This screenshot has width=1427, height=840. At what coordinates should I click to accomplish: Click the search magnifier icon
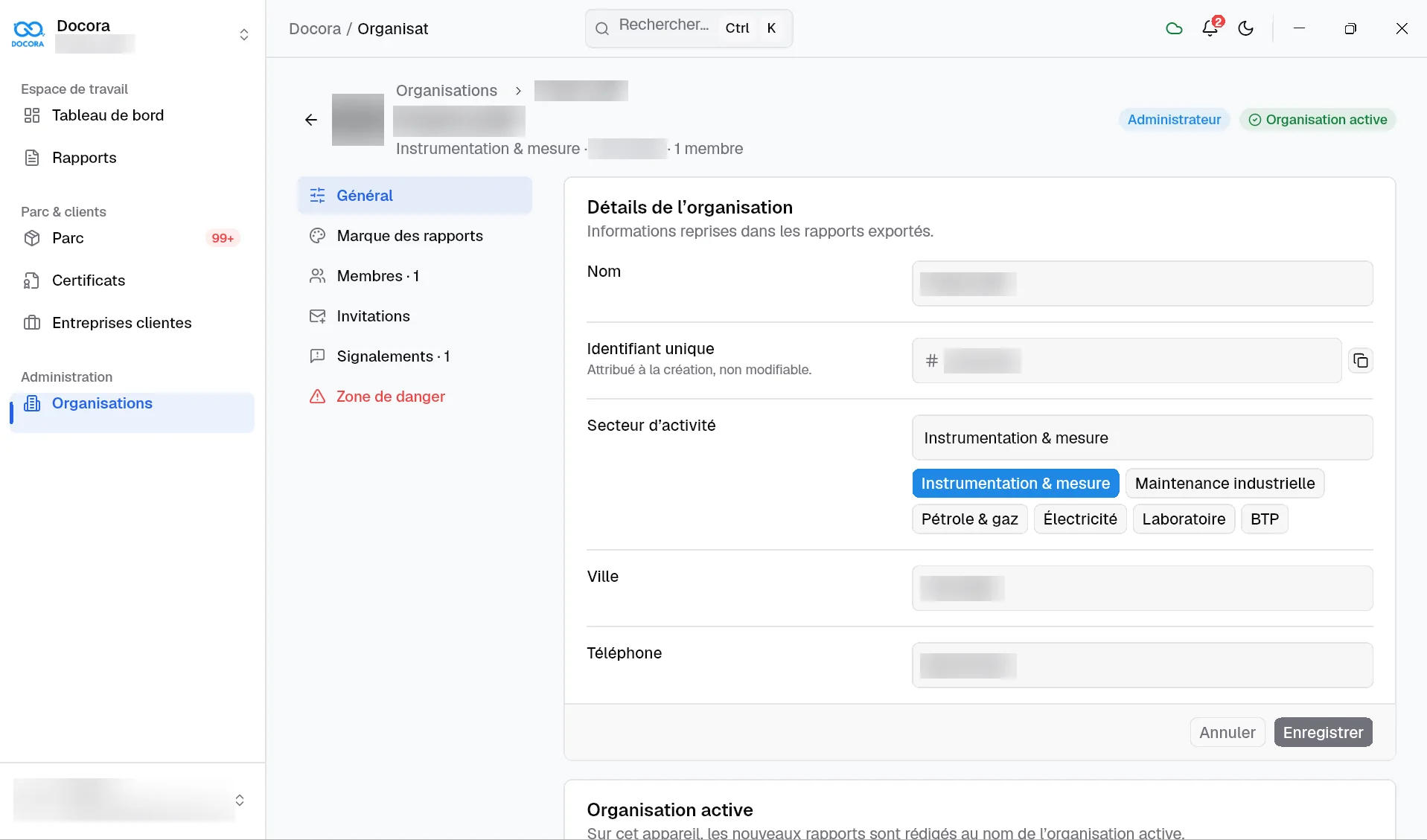coord(602,29)
